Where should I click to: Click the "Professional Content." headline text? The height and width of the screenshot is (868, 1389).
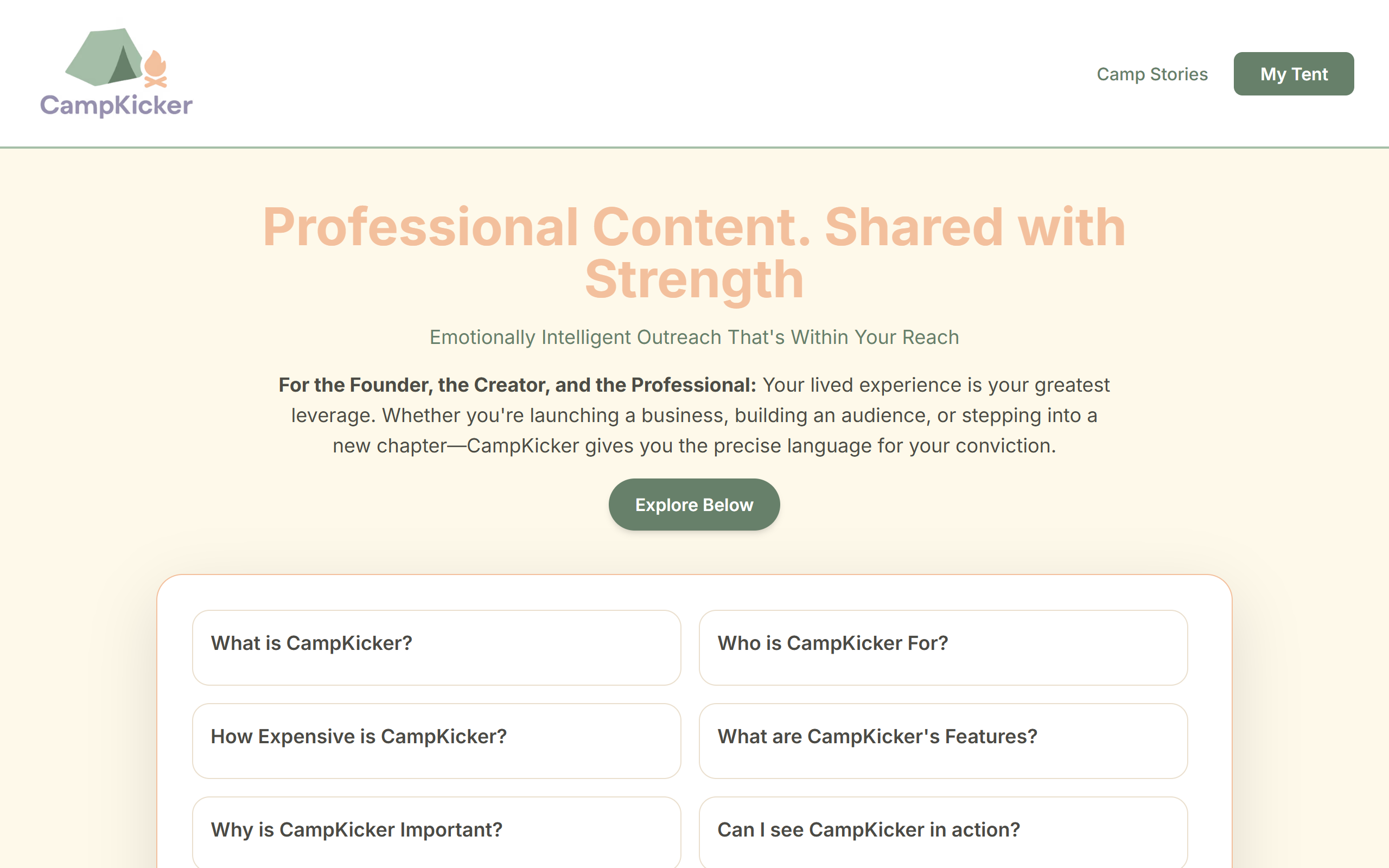537,228
